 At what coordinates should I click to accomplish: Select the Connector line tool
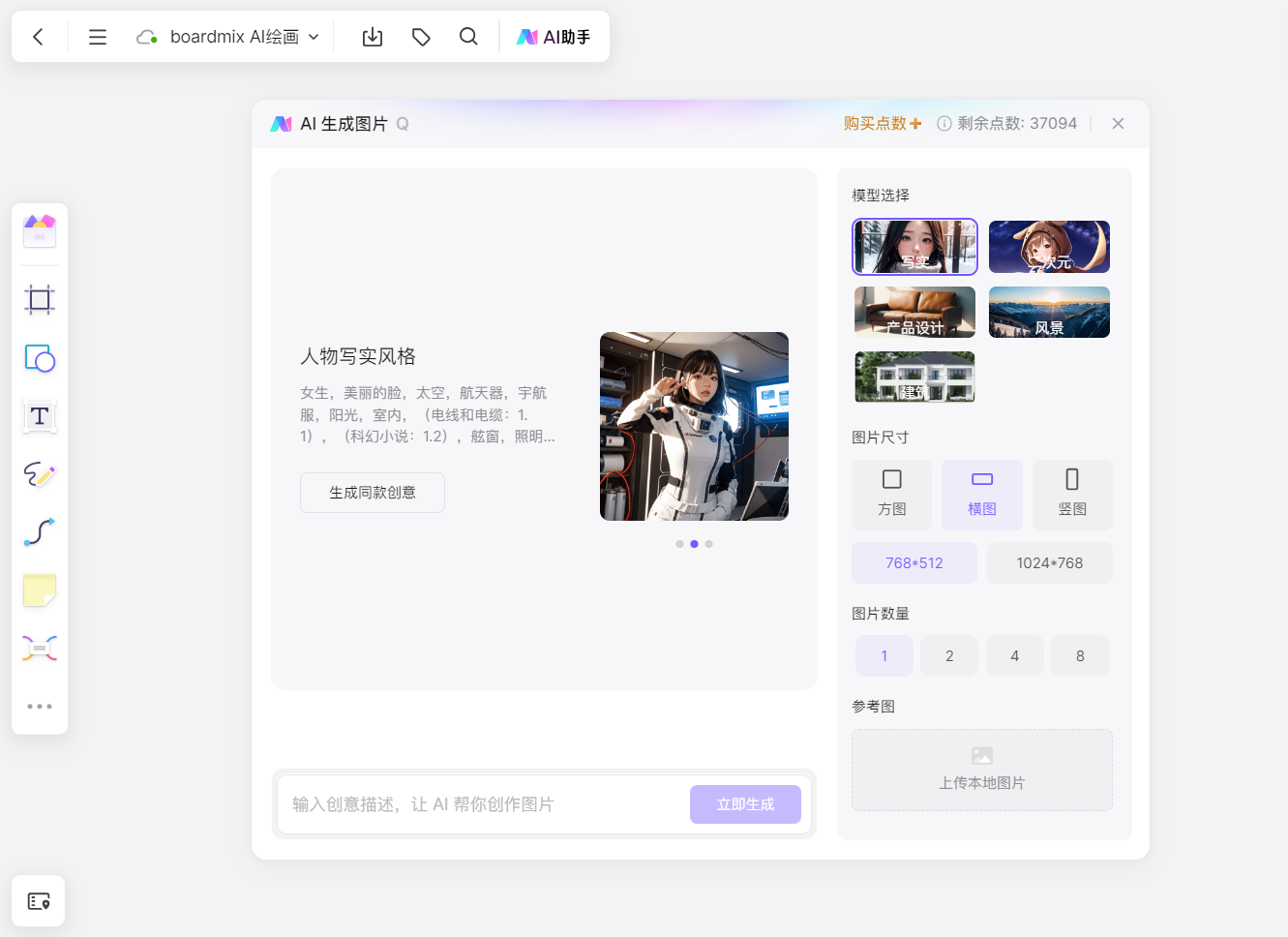(40, 532)
